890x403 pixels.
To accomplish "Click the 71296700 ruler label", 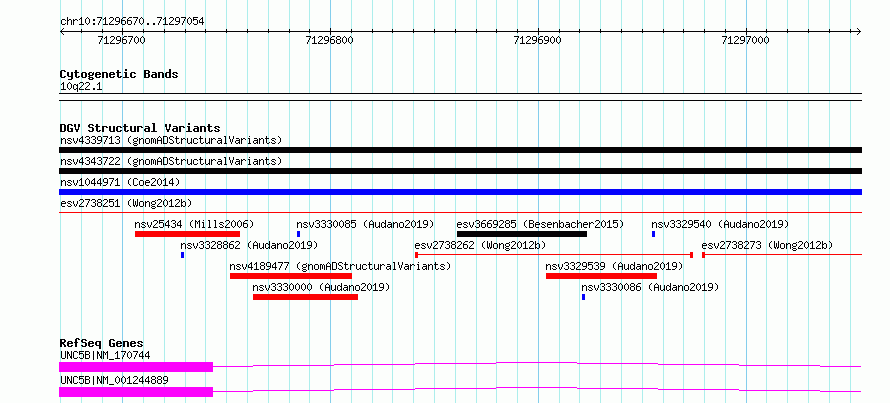I will (x=121, y=40).
